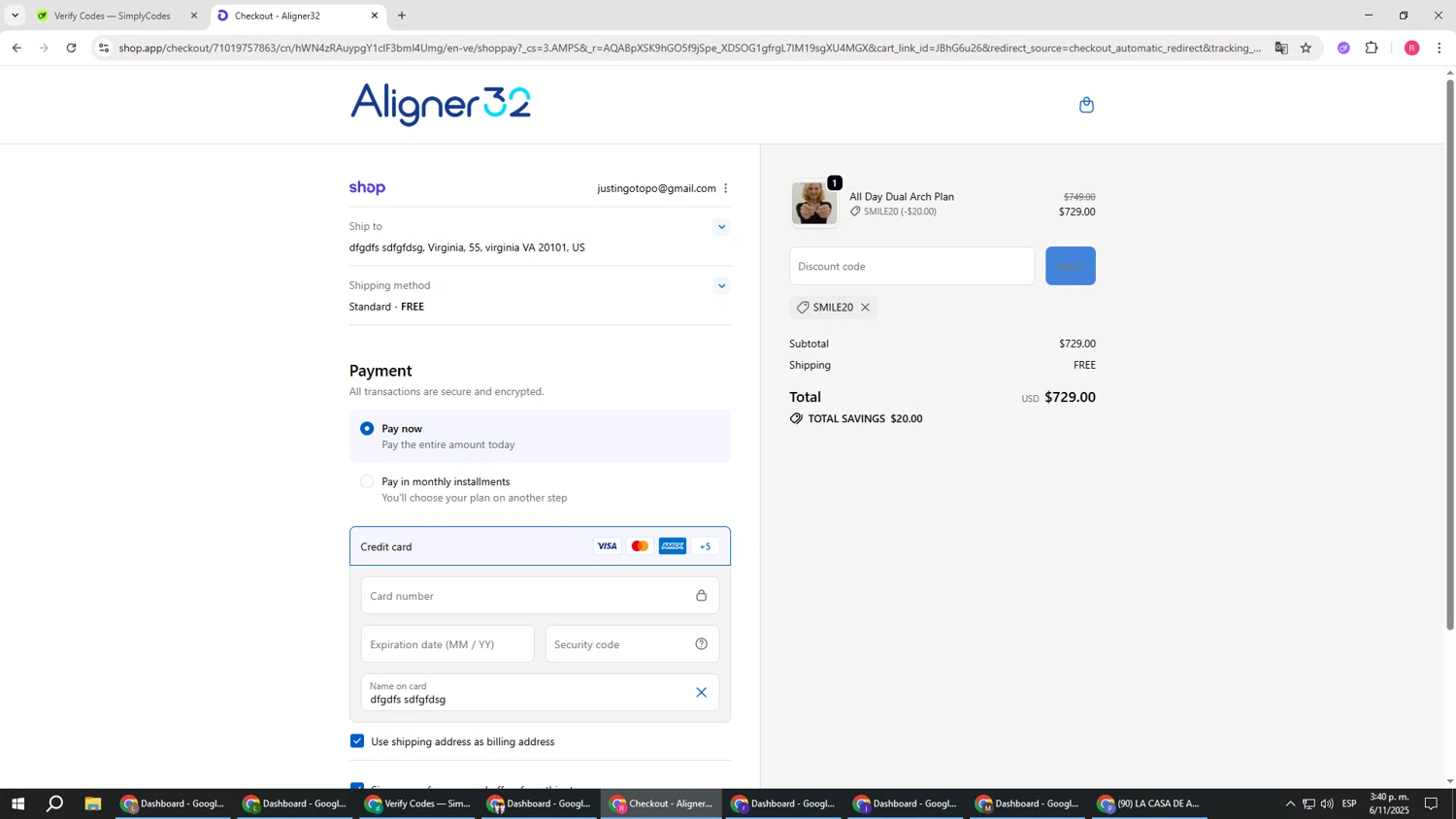Open the purple extension icon
The width and height of the screenshot is (1456, 819).
(1343, 48)
